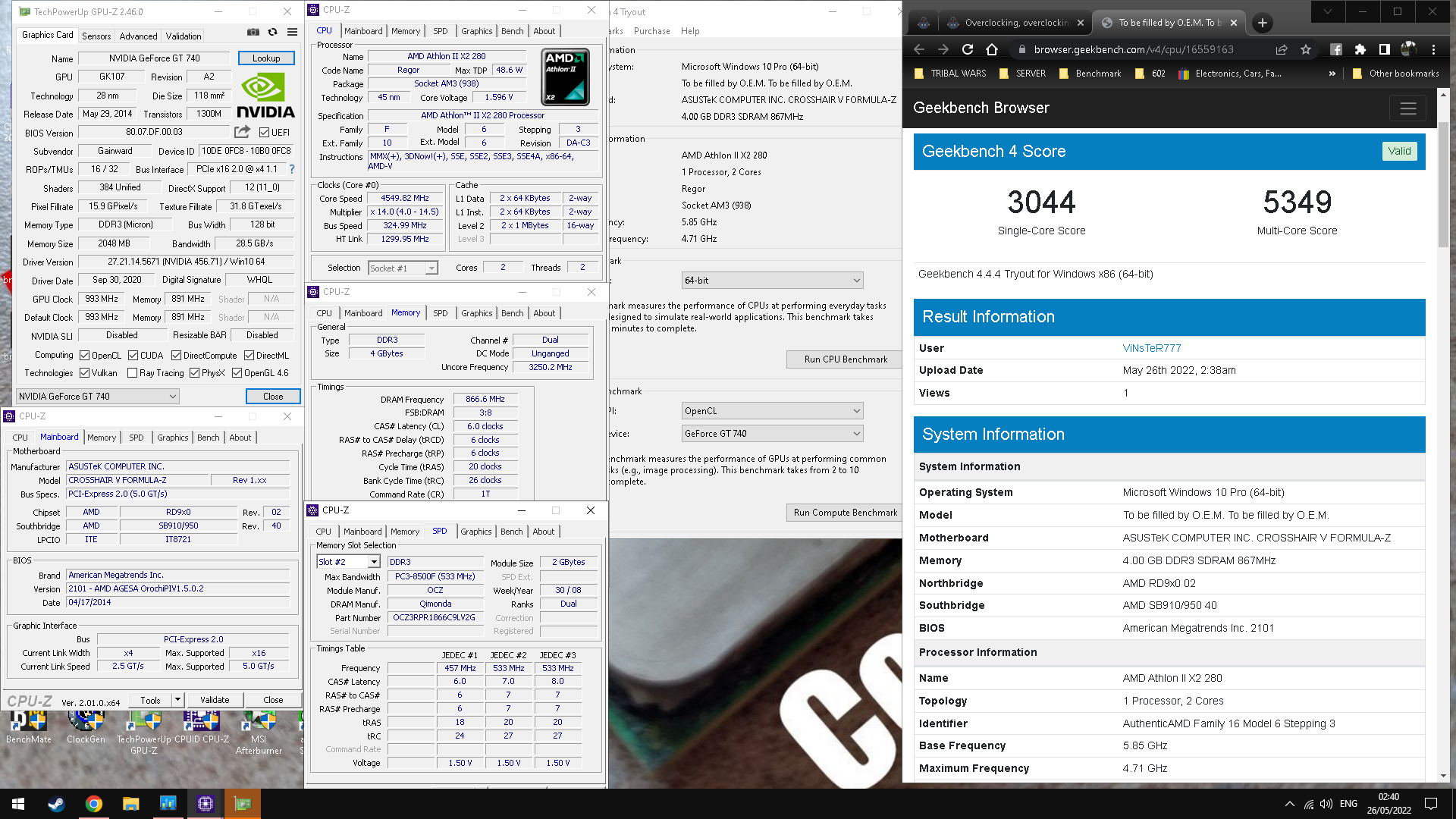Open the MSI Afterburner desktop shortcut

pos(259,732)
